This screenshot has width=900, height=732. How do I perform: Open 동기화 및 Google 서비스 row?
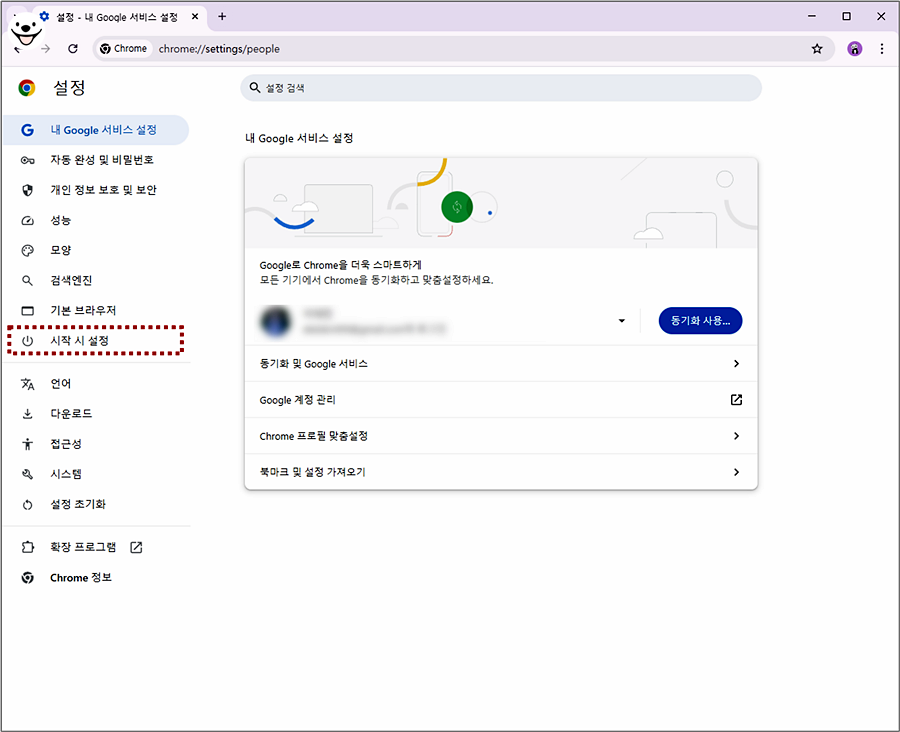point(501,364)
